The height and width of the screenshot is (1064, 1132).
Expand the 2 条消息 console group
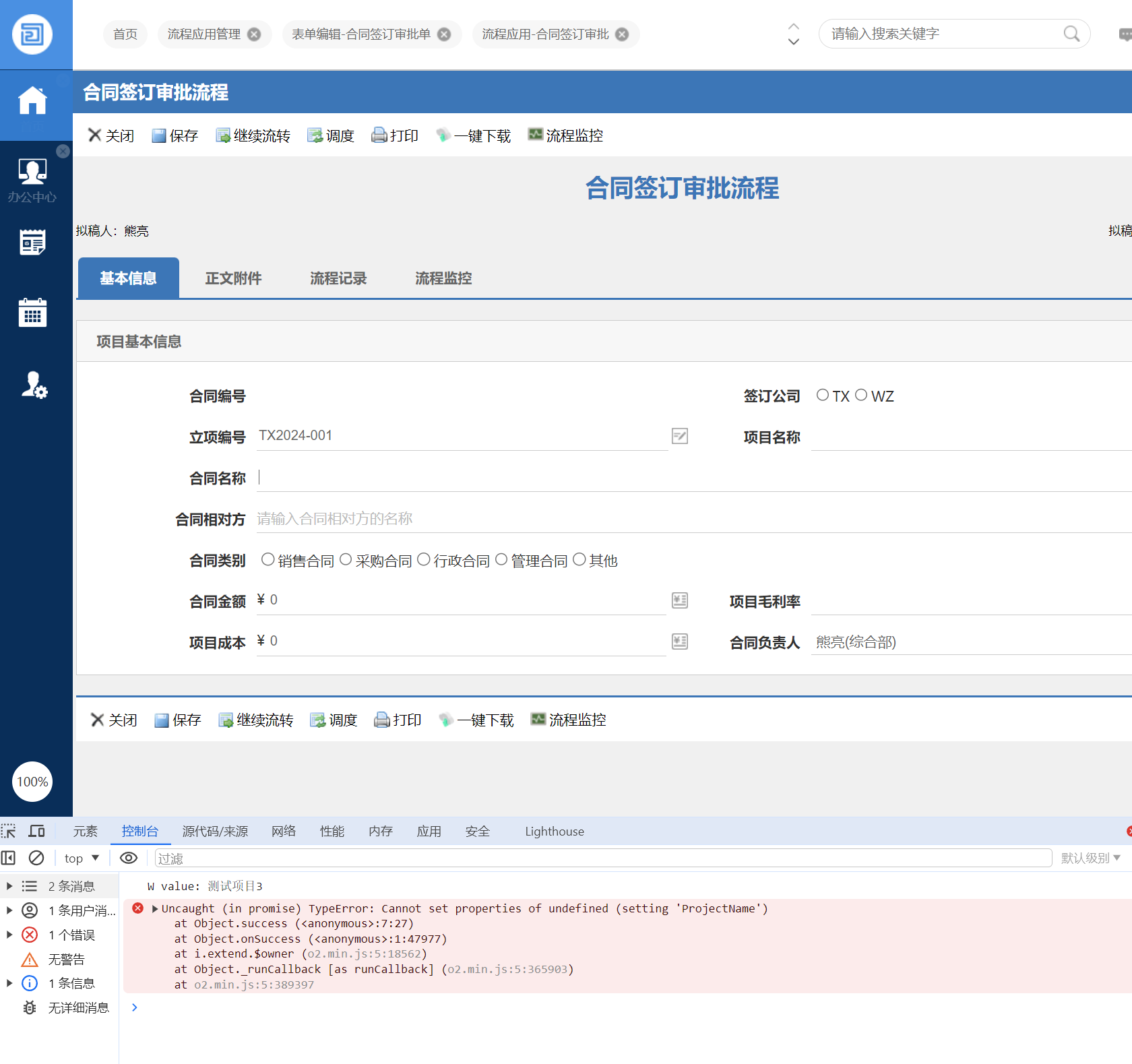pos(9,886)
